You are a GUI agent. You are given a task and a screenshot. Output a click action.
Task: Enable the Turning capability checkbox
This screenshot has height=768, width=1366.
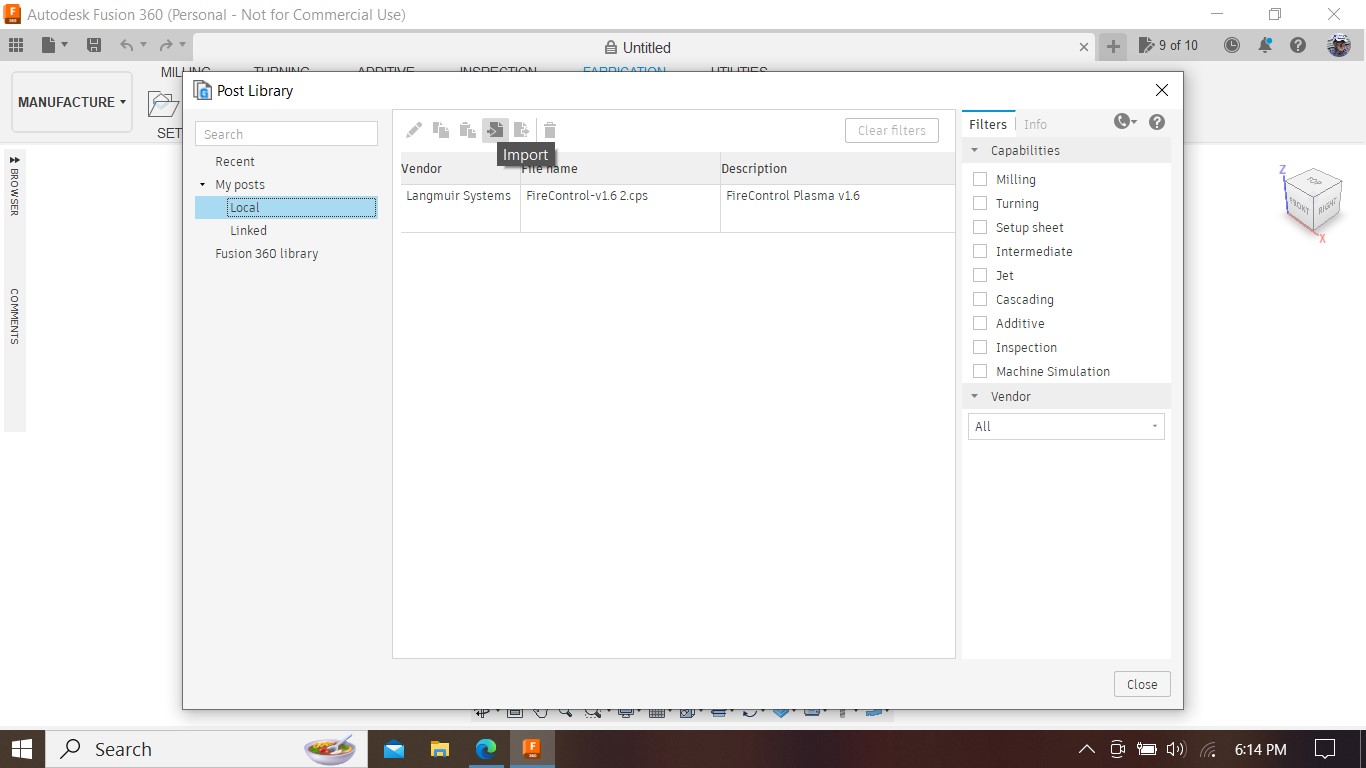point(980,203)
